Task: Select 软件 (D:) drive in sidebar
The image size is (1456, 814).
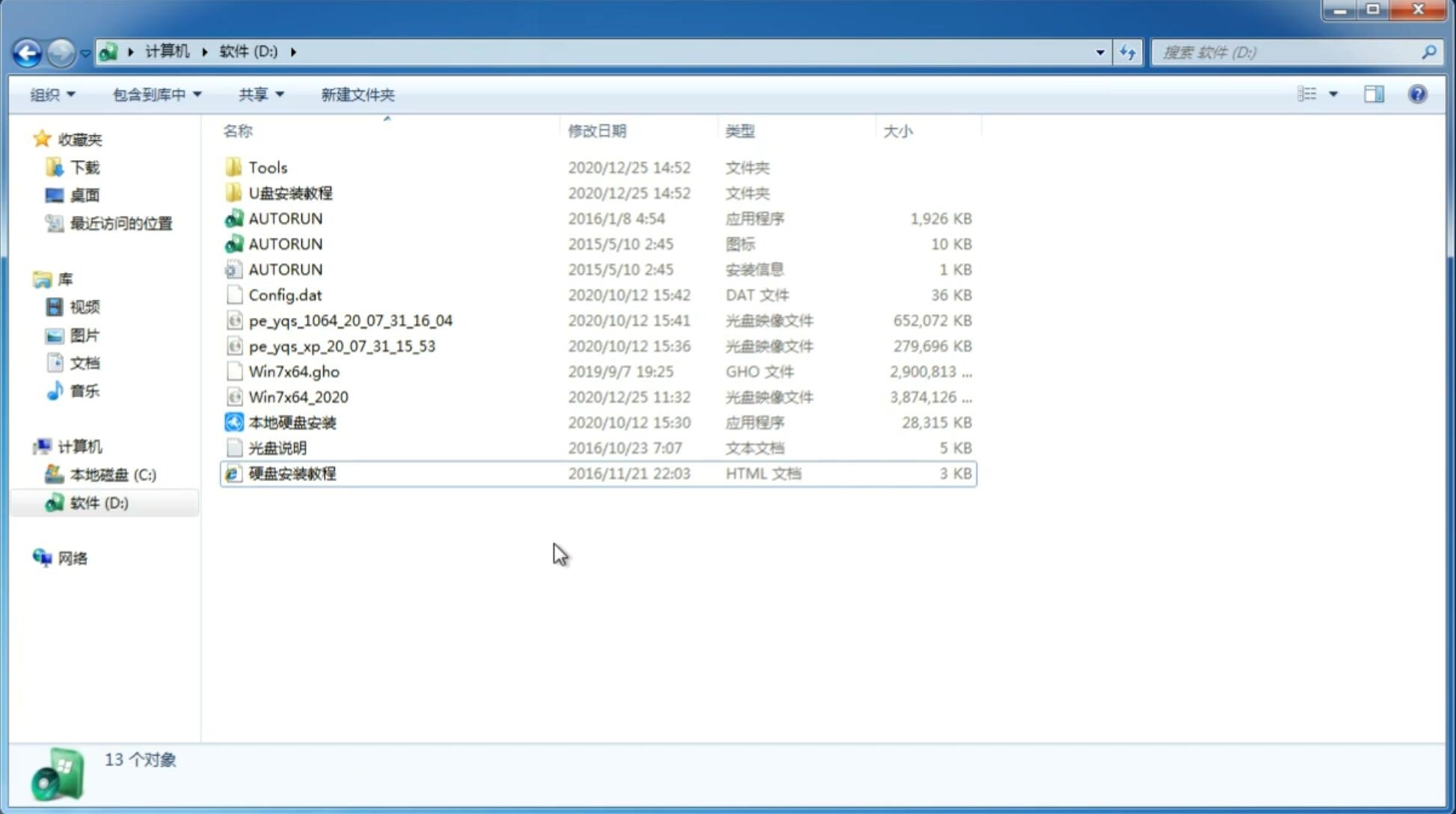Action: 98,502
